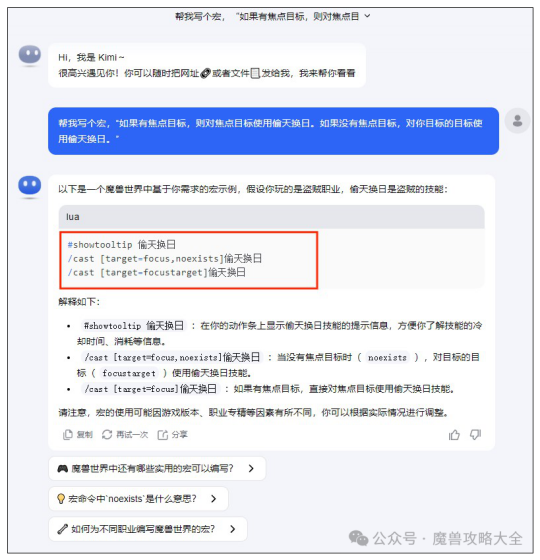Screen dimensions: 540x560
Task: Click the copy icon below the response
Action: point(68,435)
